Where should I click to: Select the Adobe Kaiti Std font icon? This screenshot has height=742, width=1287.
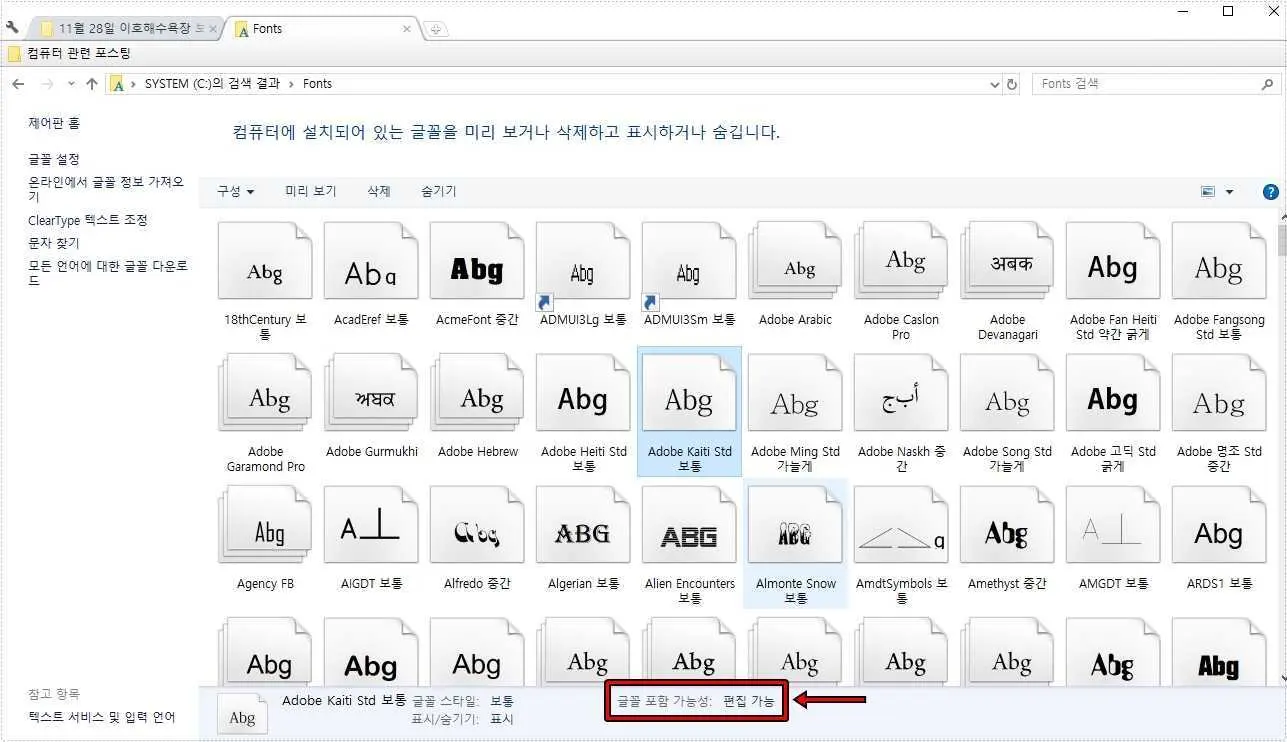pyautogui.click(x=689, y=393)
